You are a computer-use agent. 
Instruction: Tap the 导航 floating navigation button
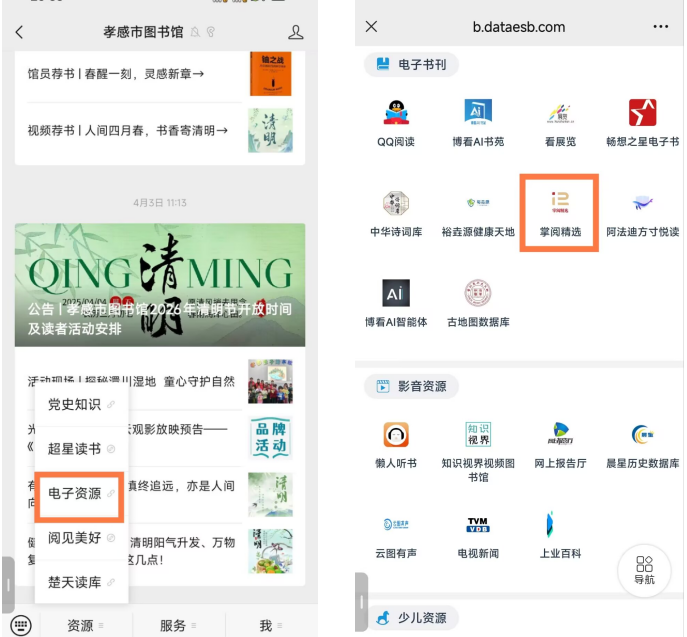coord(644,568)
